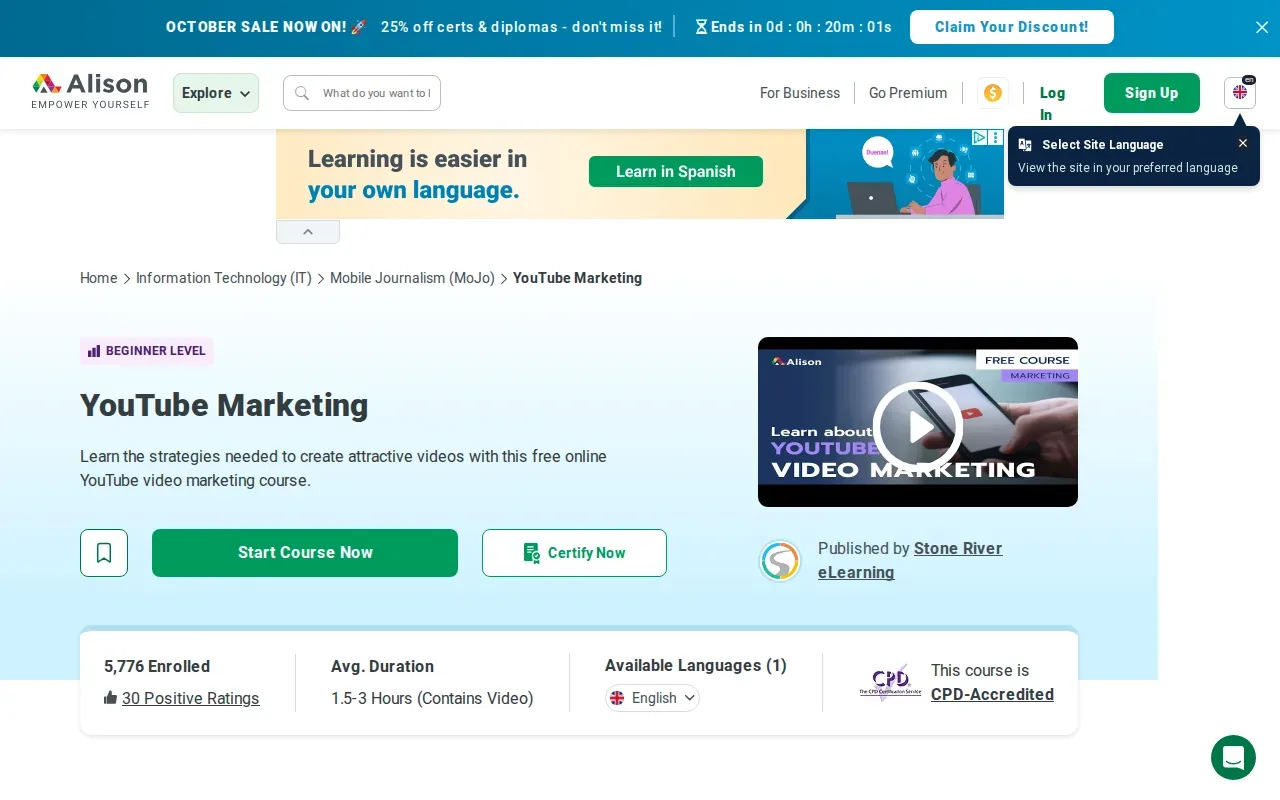Click the Certify Now button

[x=574, y=553]
